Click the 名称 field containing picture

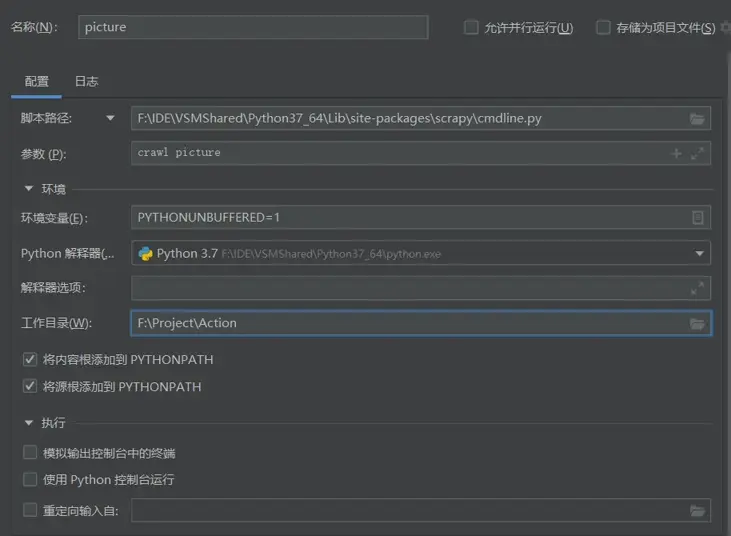tap(253, 27)
